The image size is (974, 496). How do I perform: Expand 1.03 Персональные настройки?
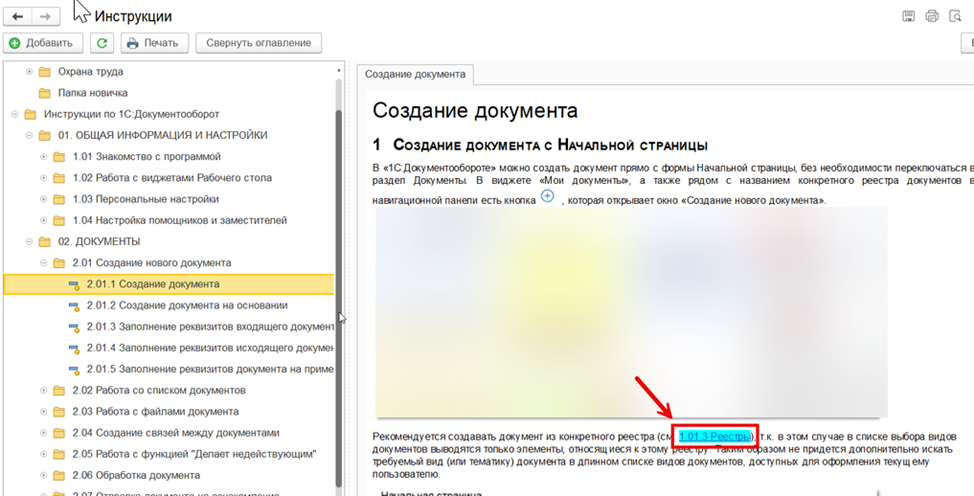point(43,199)
